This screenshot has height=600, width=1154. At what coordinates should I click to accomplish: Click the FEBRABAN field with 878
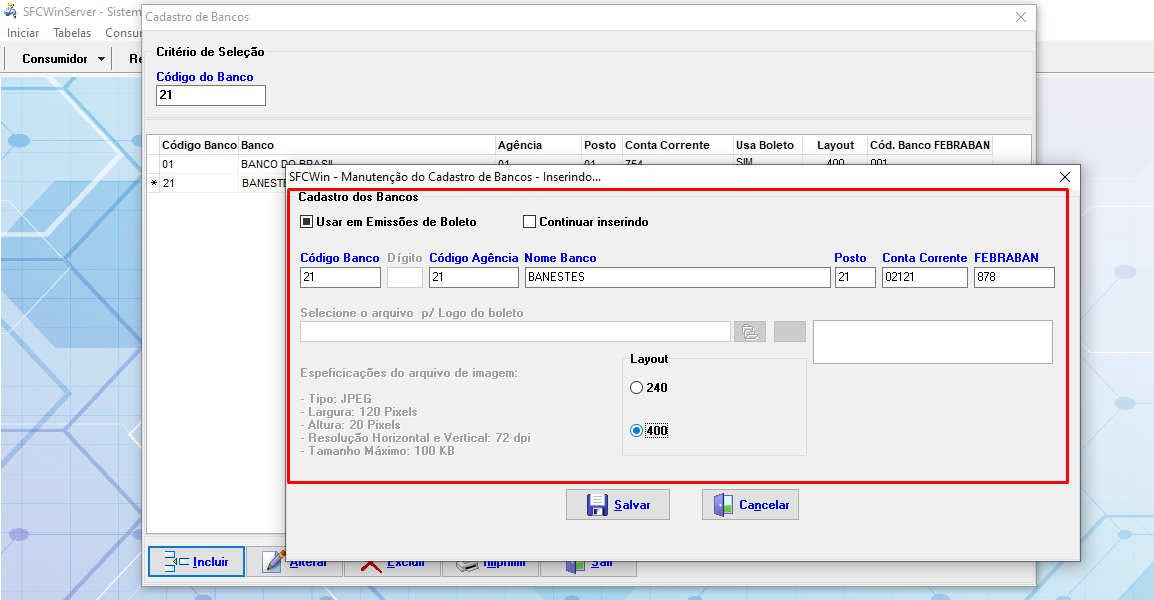click(1013, 278)
